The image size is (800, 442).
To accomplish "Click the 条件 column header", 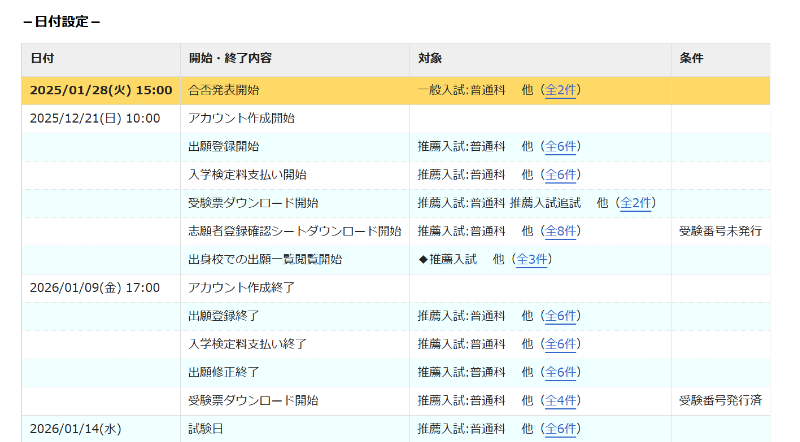I will (691, 58).
